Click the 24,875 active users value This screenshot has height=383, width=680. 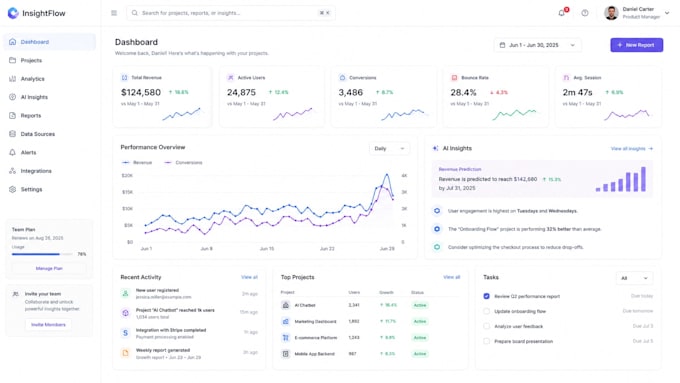pyautogui.click(x=242, y=92)
